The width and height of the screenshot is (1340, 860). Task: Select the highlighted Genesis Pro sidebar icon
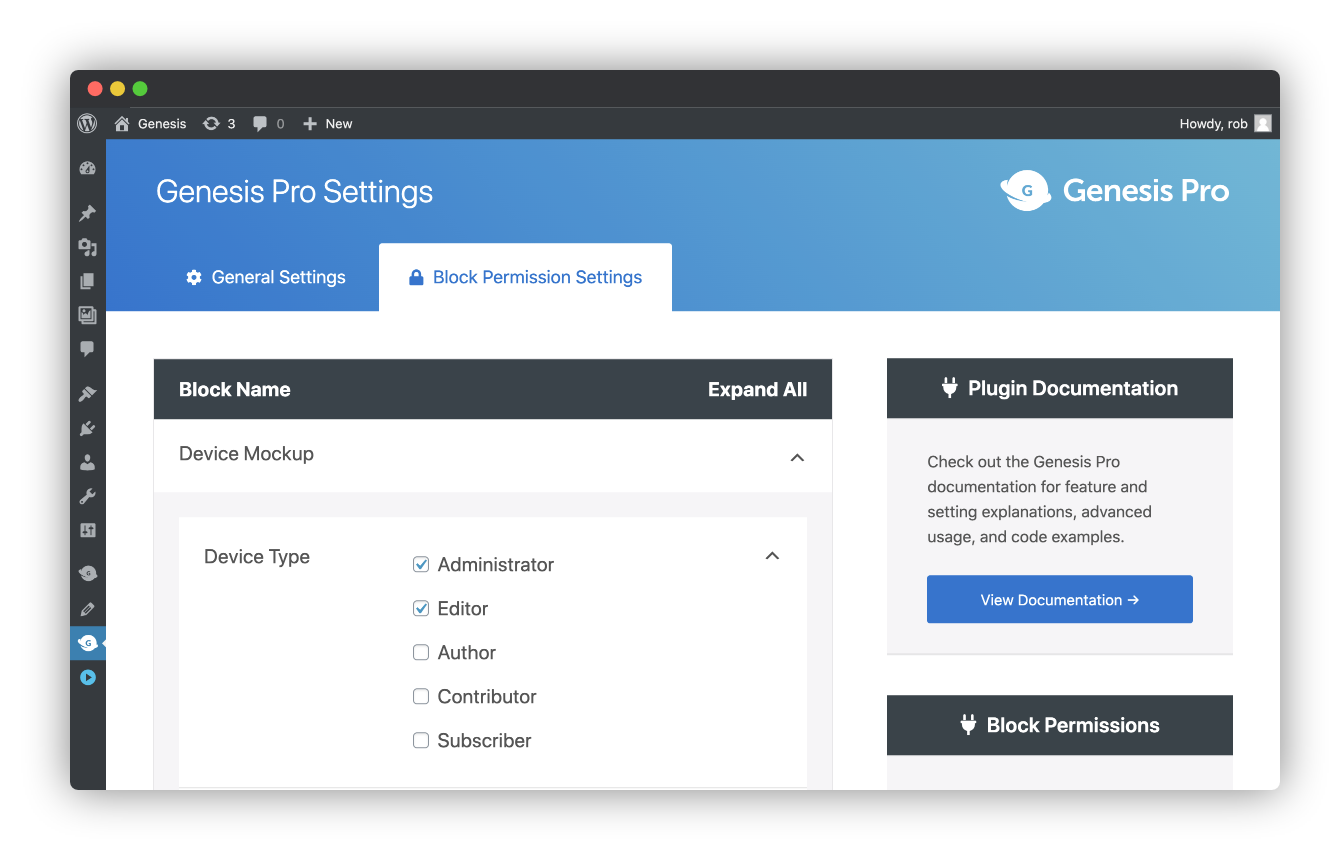87,643
